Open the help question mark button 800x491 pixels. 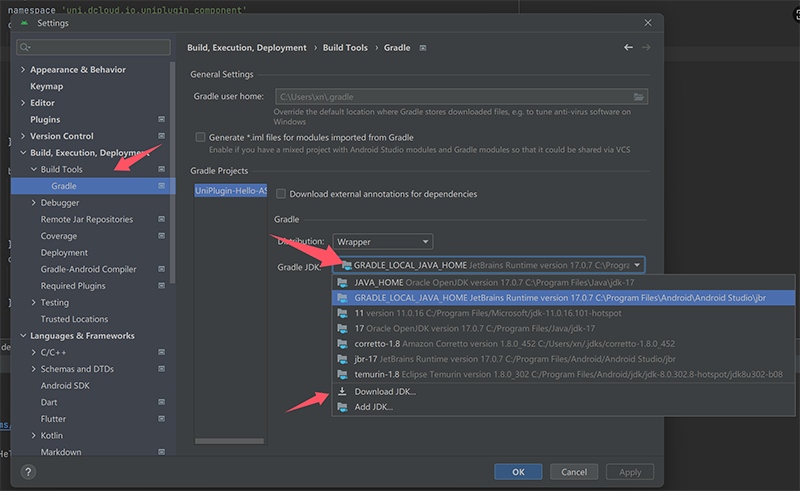pyautogui.click(x=29, y=472)
